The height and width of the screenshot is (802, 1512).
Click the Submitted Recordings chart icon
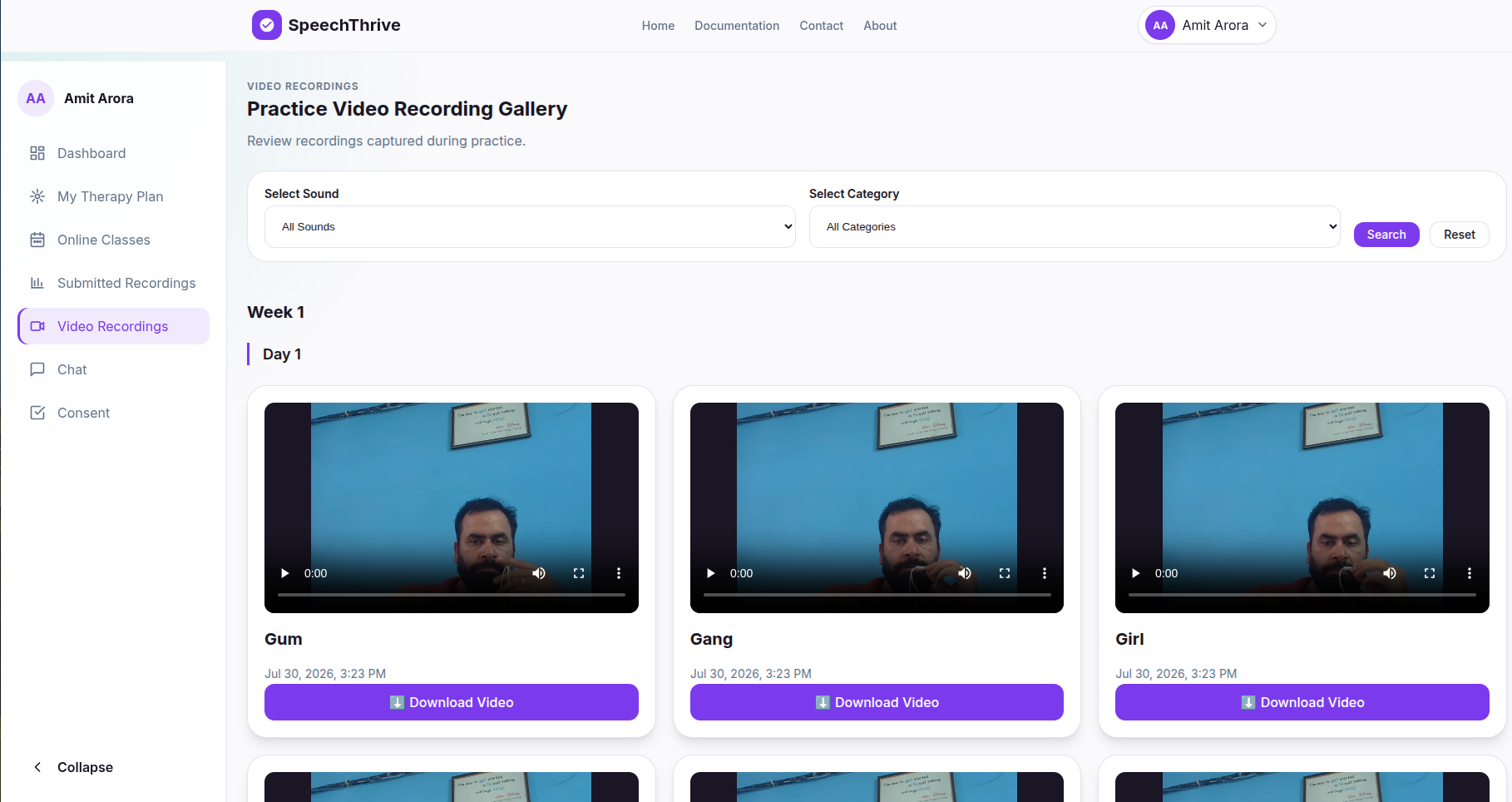coord(37,283)
